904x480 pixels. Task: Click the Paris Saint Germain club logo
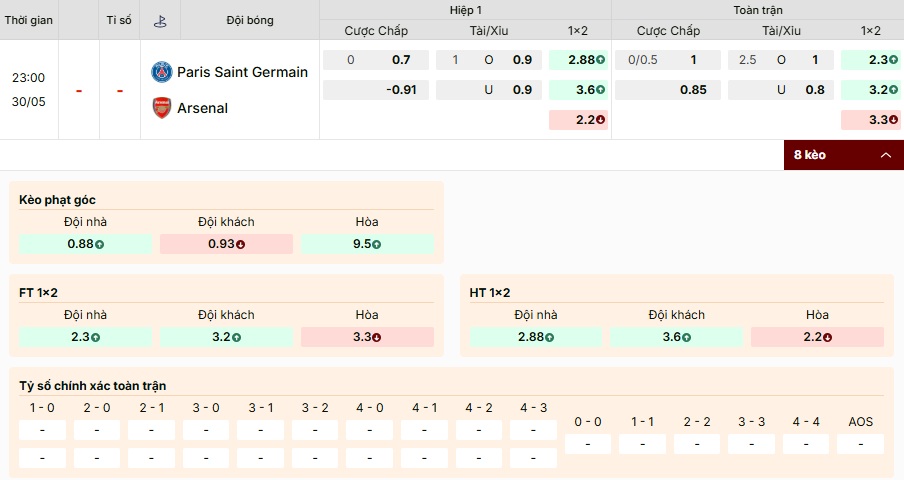[162, 72]
